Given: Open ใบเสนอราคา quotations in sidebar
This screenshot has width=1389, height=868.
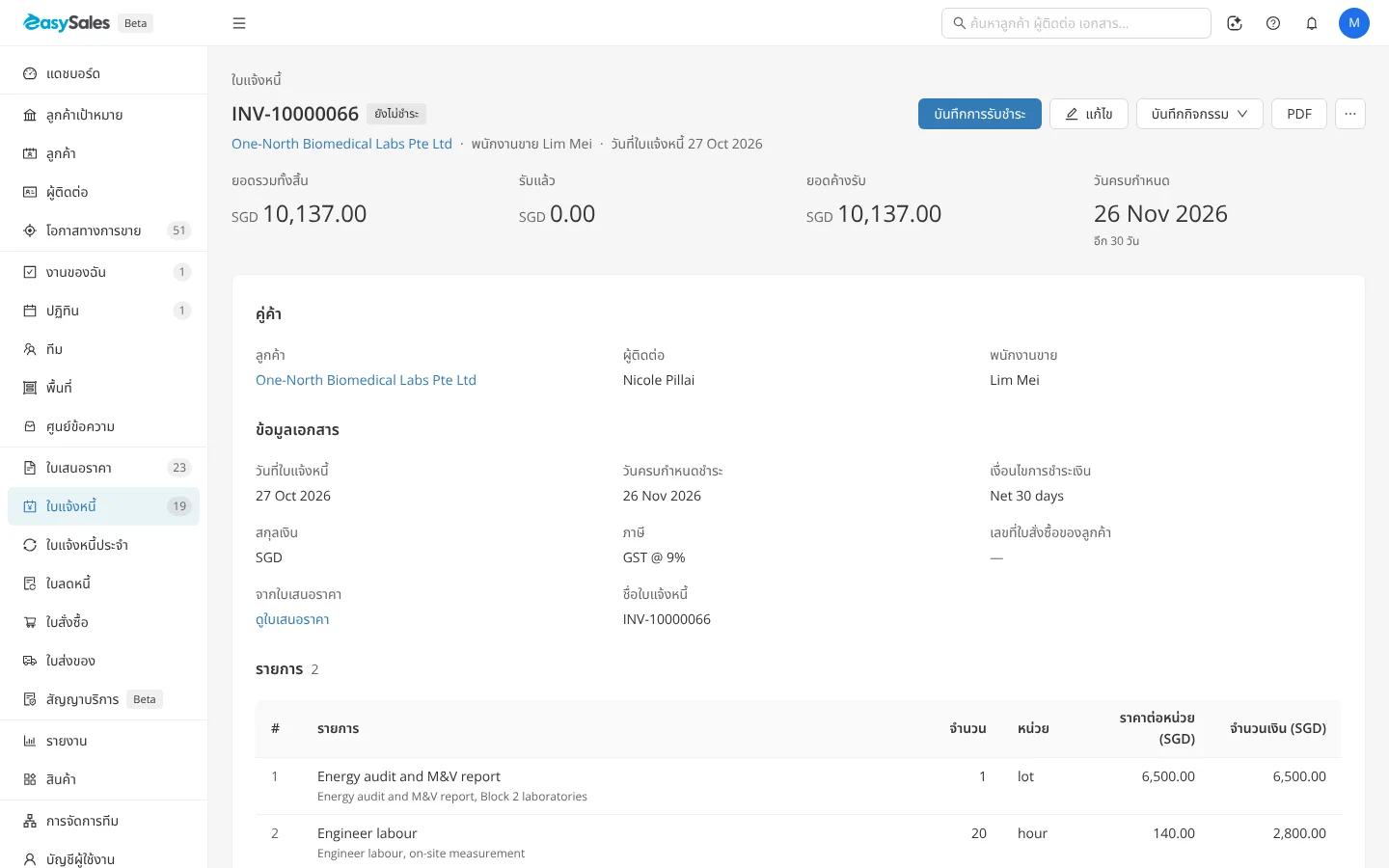Looking at the screenshot, I should 103,468.
